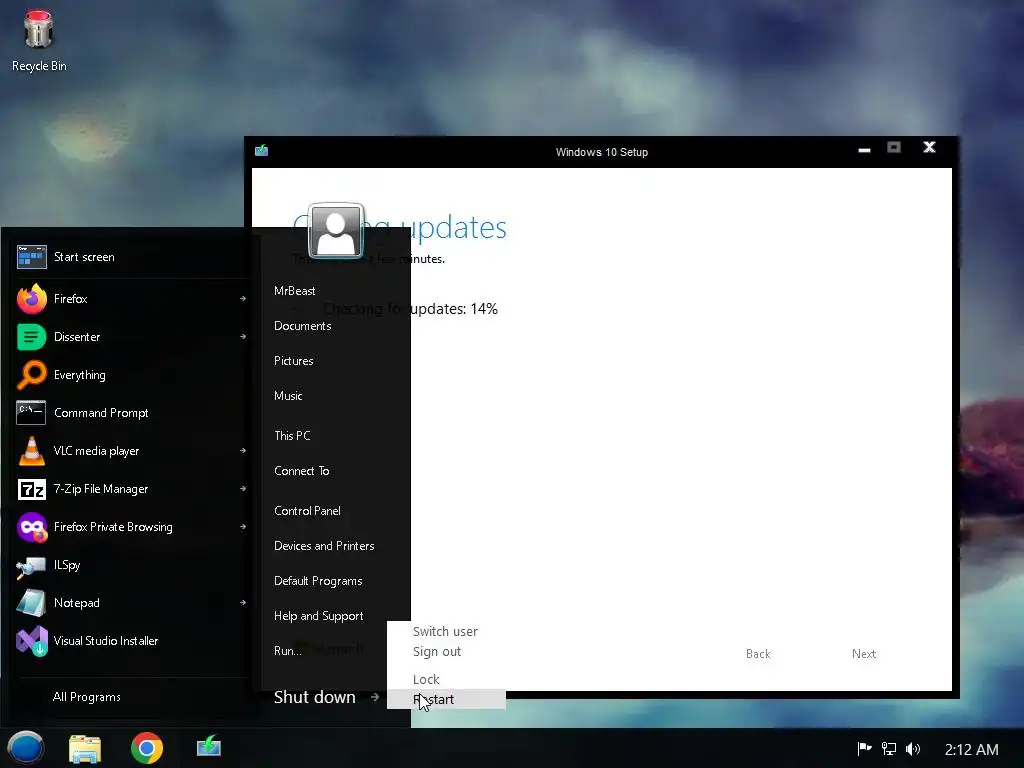Close the Windows 10 Setup window
The width and height of the screenshot is (1024, 768).
tap(929, 148)
